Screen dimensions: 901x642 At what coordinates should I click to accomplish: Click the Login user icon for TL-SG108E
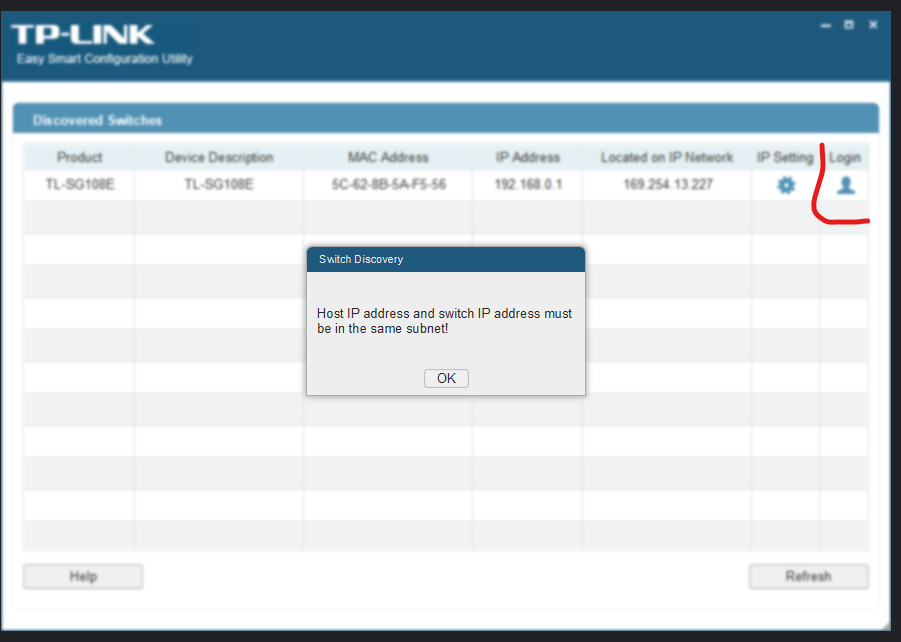coord(845,185)
